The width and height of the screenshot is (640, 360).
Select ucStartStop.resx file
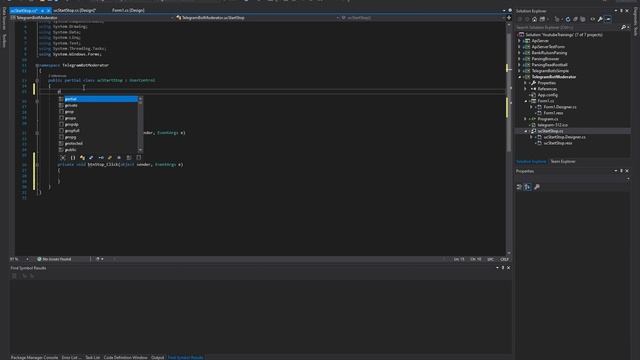coord(558,143)
